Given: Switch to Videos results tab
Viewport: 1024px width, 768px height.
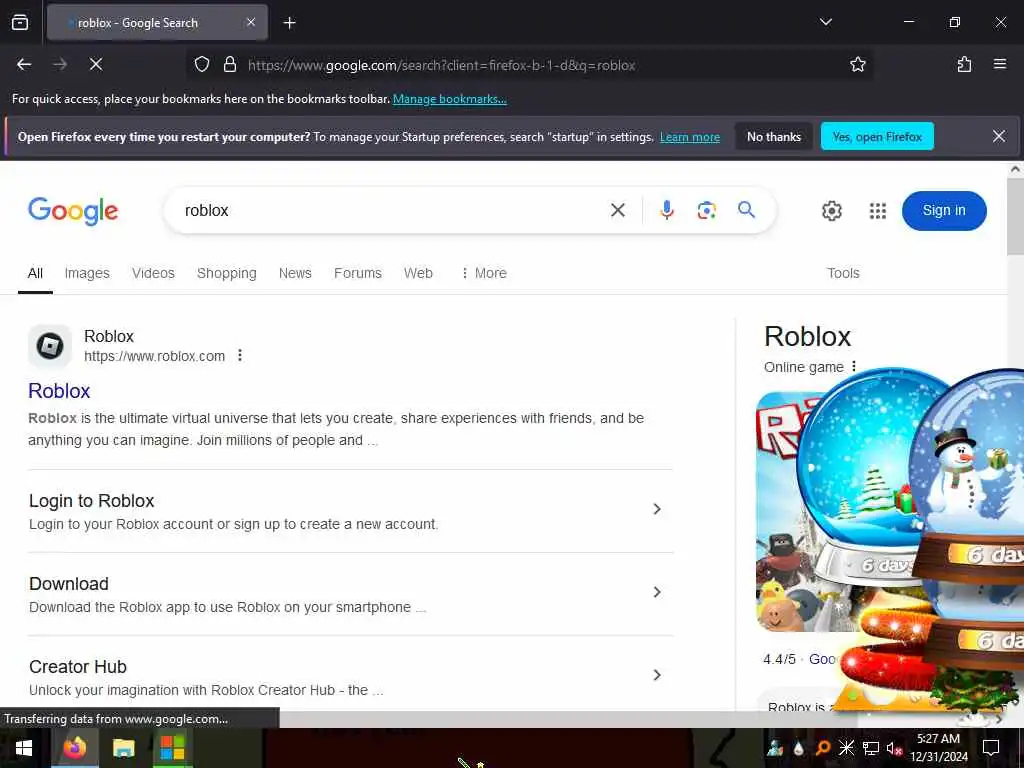Looking at the screenshot, I should [x=153, y=273].
